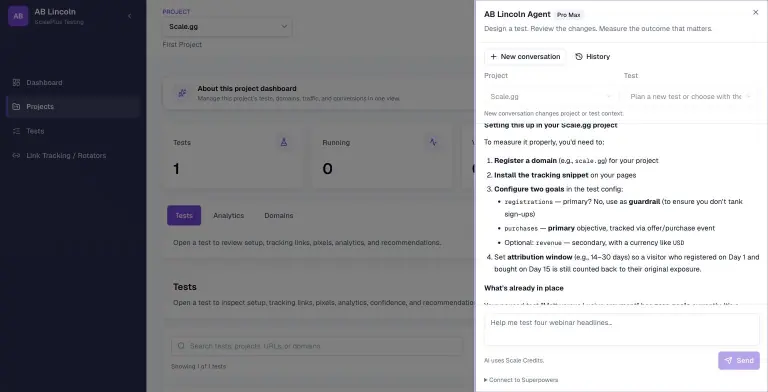Click 'Setting this up in your Scale.gg project' heading
This screenshot has width=768, height=392.
coord(551,125)
